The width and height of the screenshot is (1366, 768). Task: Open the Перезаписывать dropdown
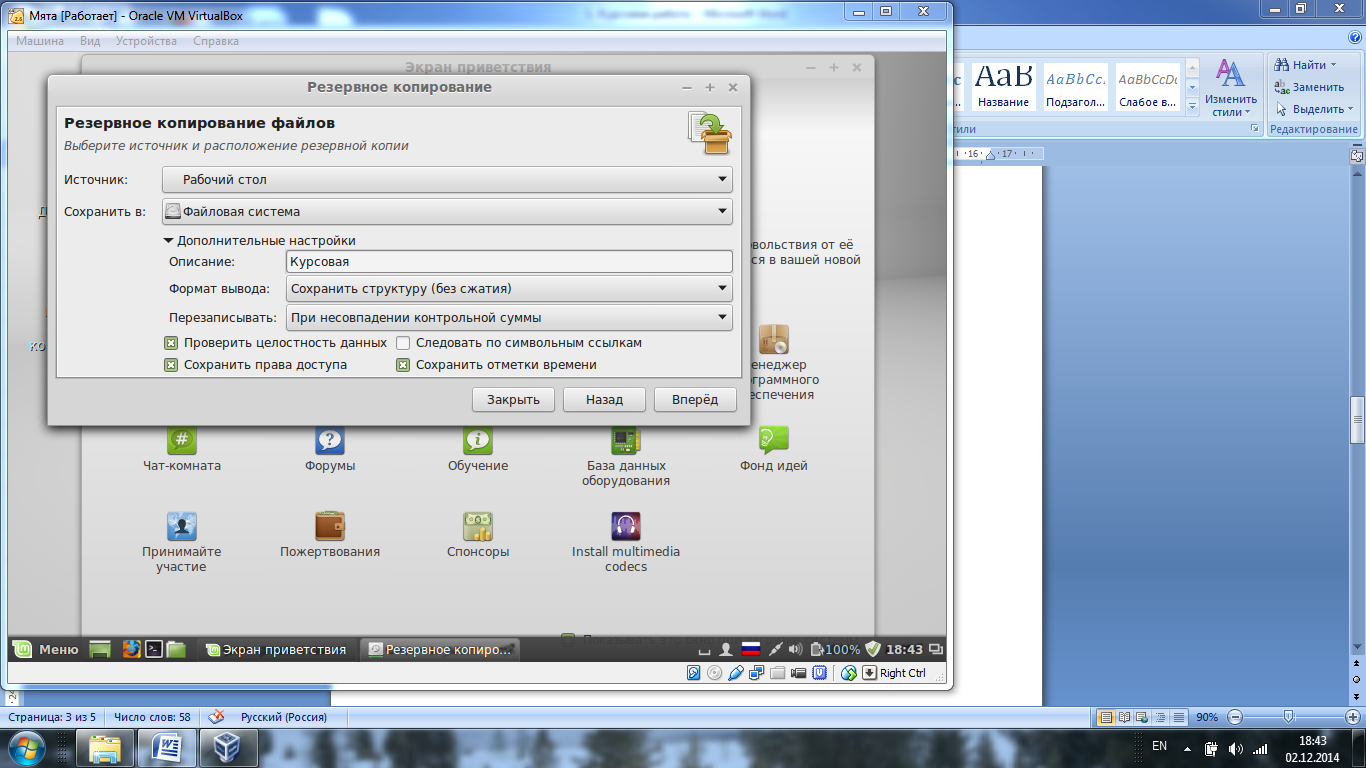click(x=509, y=318)
